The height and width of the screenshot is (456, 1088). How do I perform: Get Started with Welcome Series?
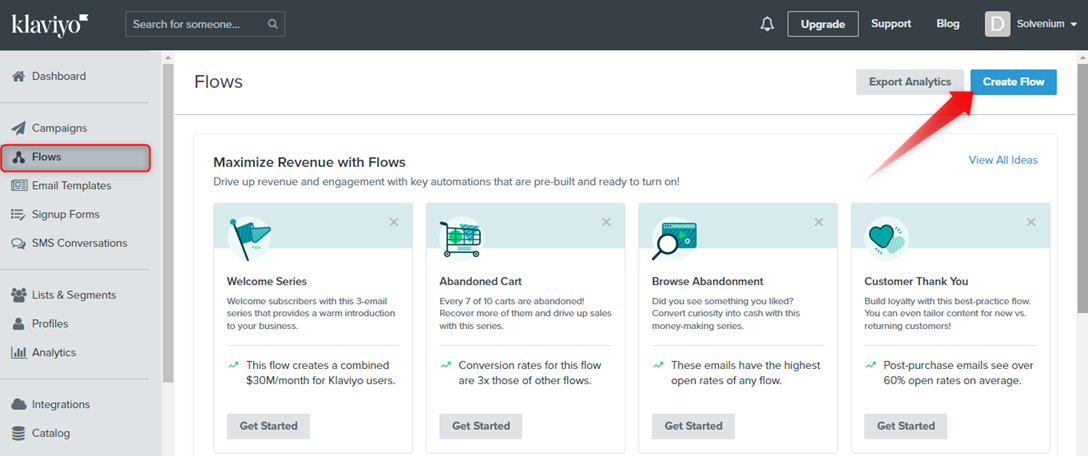269,426
